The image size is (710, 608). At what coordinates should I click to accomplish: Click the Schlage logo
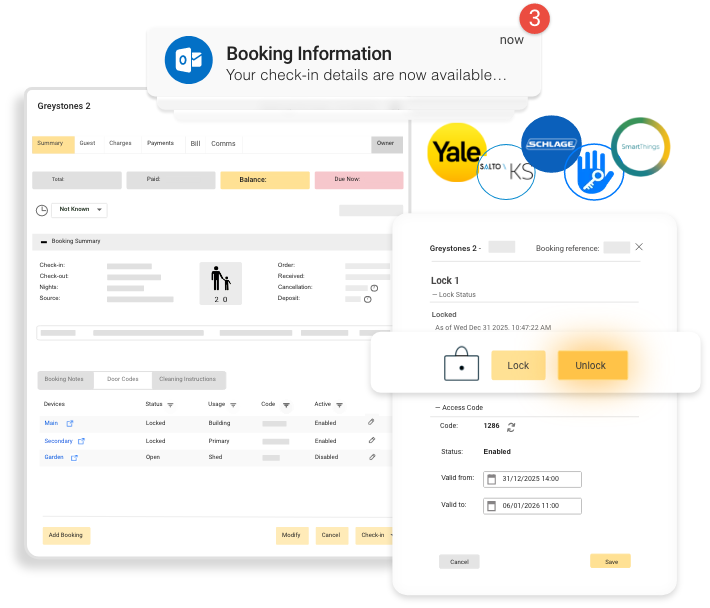[551, 144]
